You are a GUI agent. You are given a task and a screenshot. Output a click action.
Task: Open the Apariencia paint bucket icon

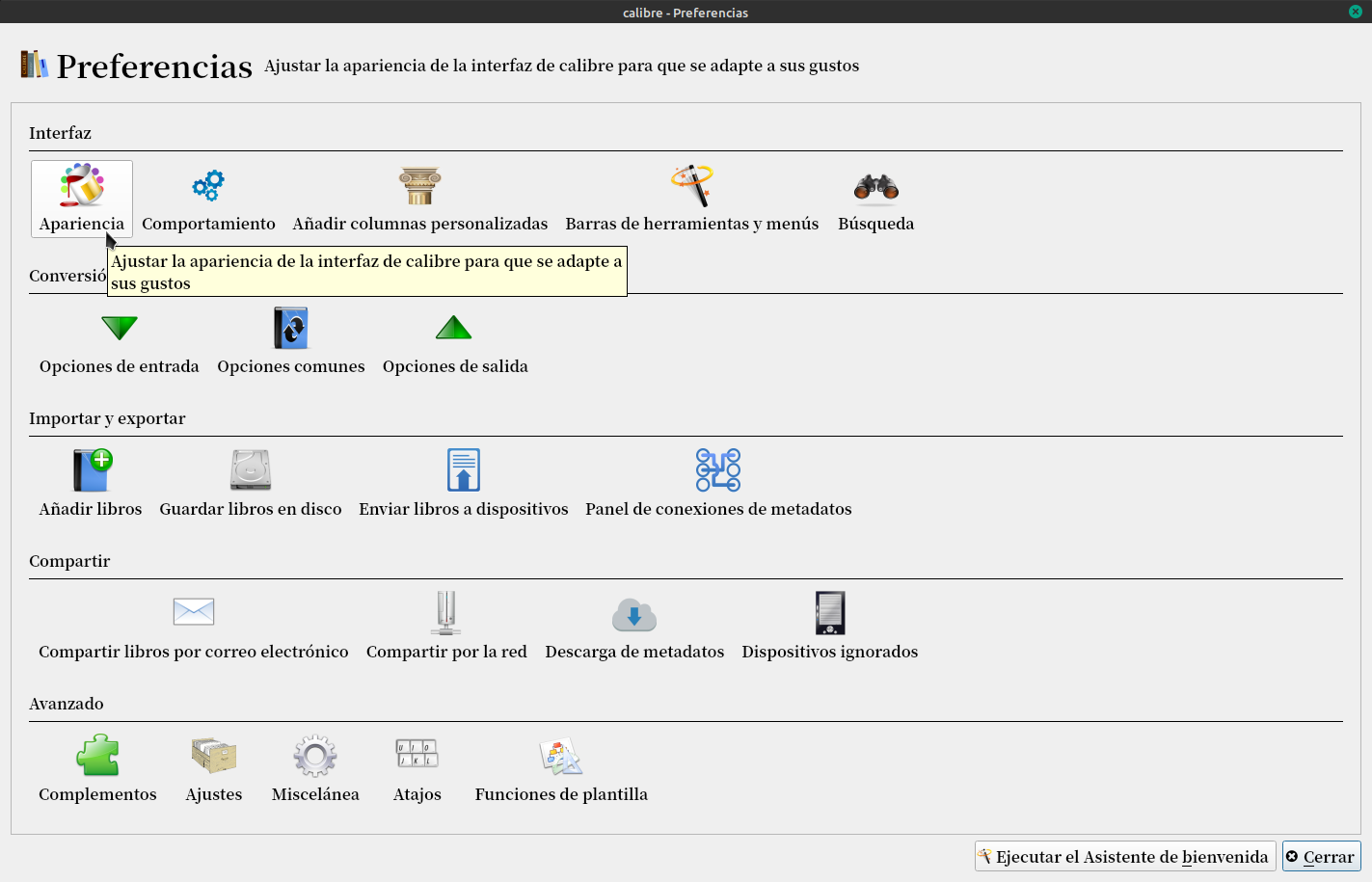coord(82,185)
